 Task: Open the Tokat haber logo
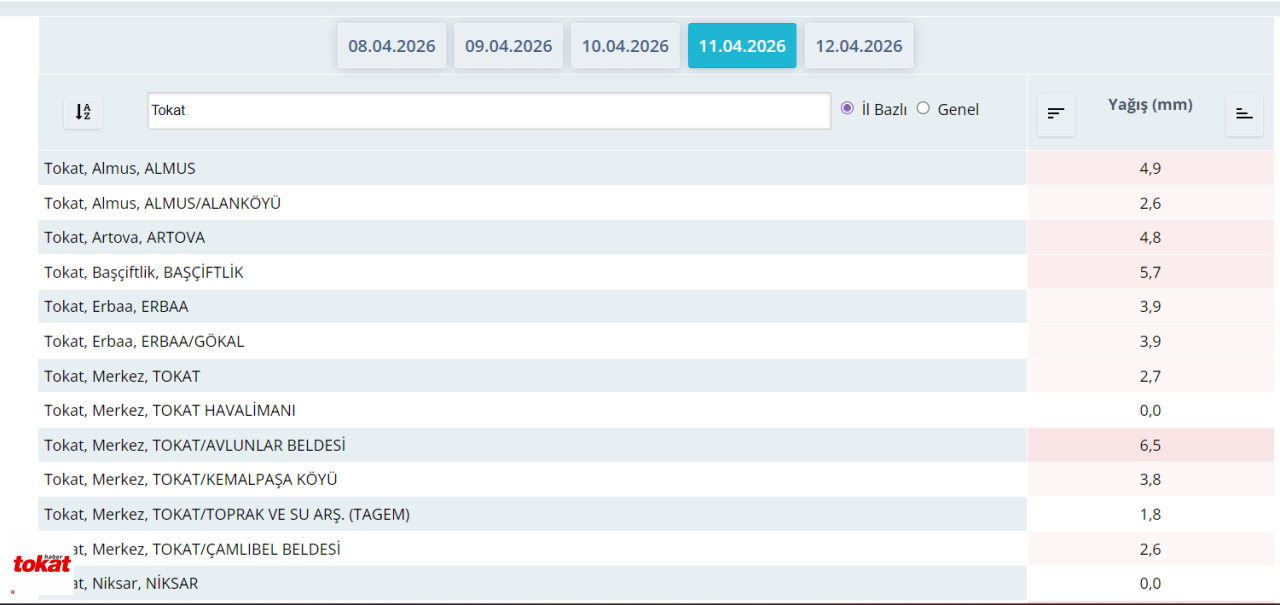[x=42, y=564]
